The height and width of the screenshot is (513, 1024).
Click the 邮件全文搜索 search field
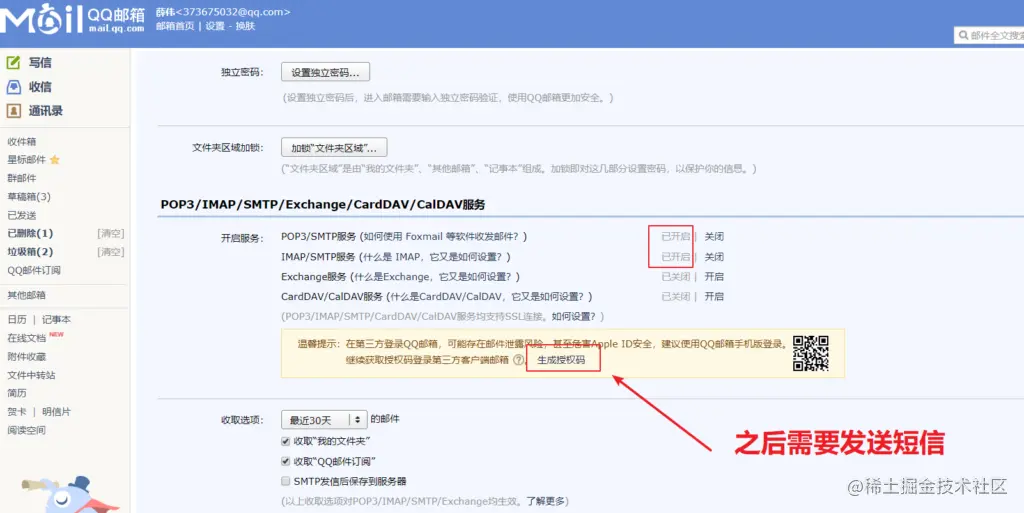[989, 35]
